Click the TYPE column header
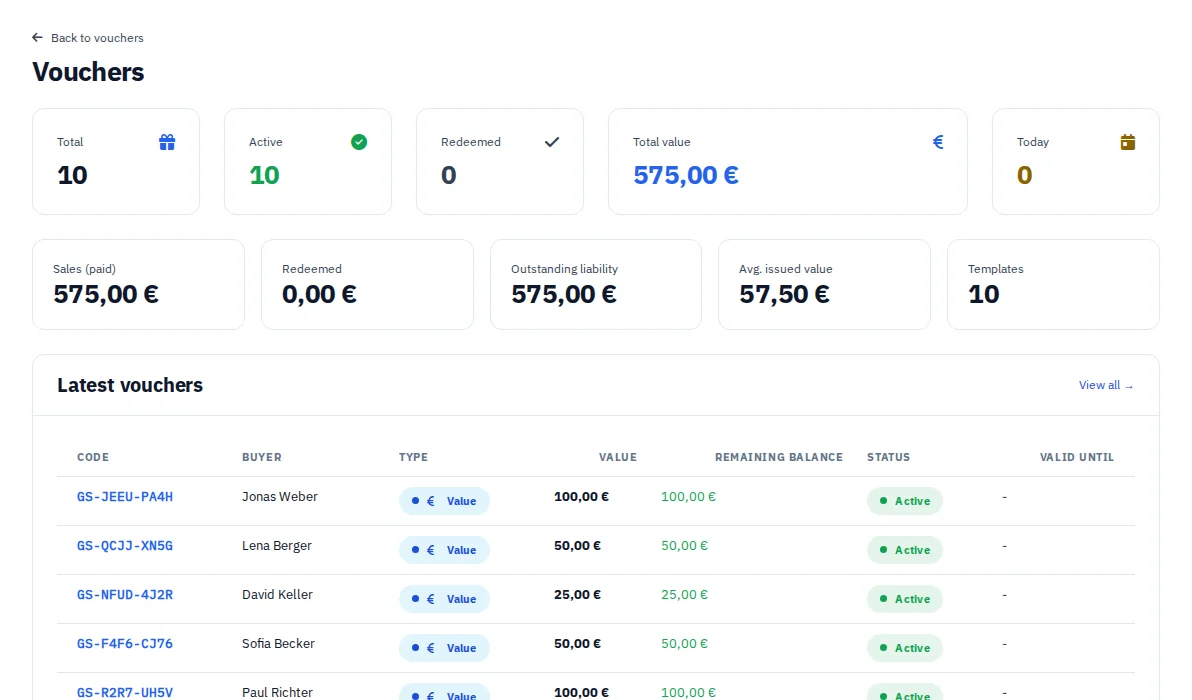1192x700 pixels. (x=414, y=457)
